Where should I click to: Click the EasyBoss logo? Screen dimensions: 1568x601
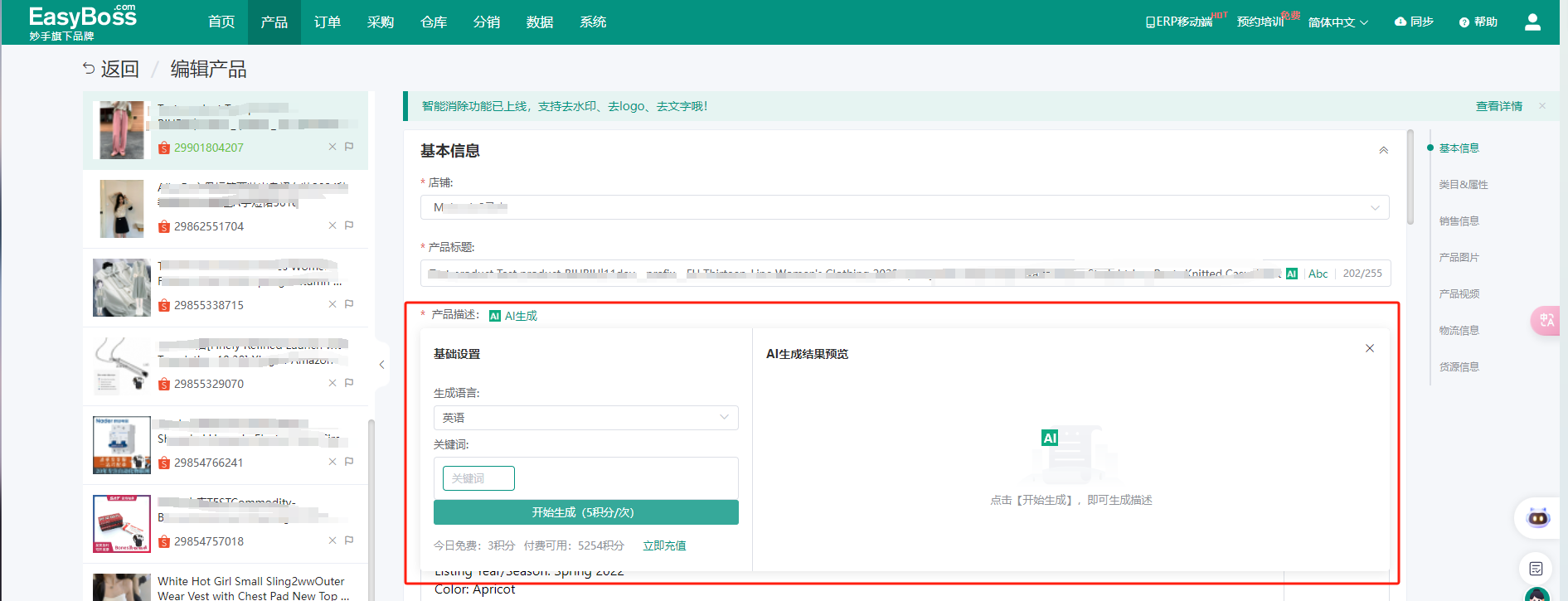(x=82, y=22)
